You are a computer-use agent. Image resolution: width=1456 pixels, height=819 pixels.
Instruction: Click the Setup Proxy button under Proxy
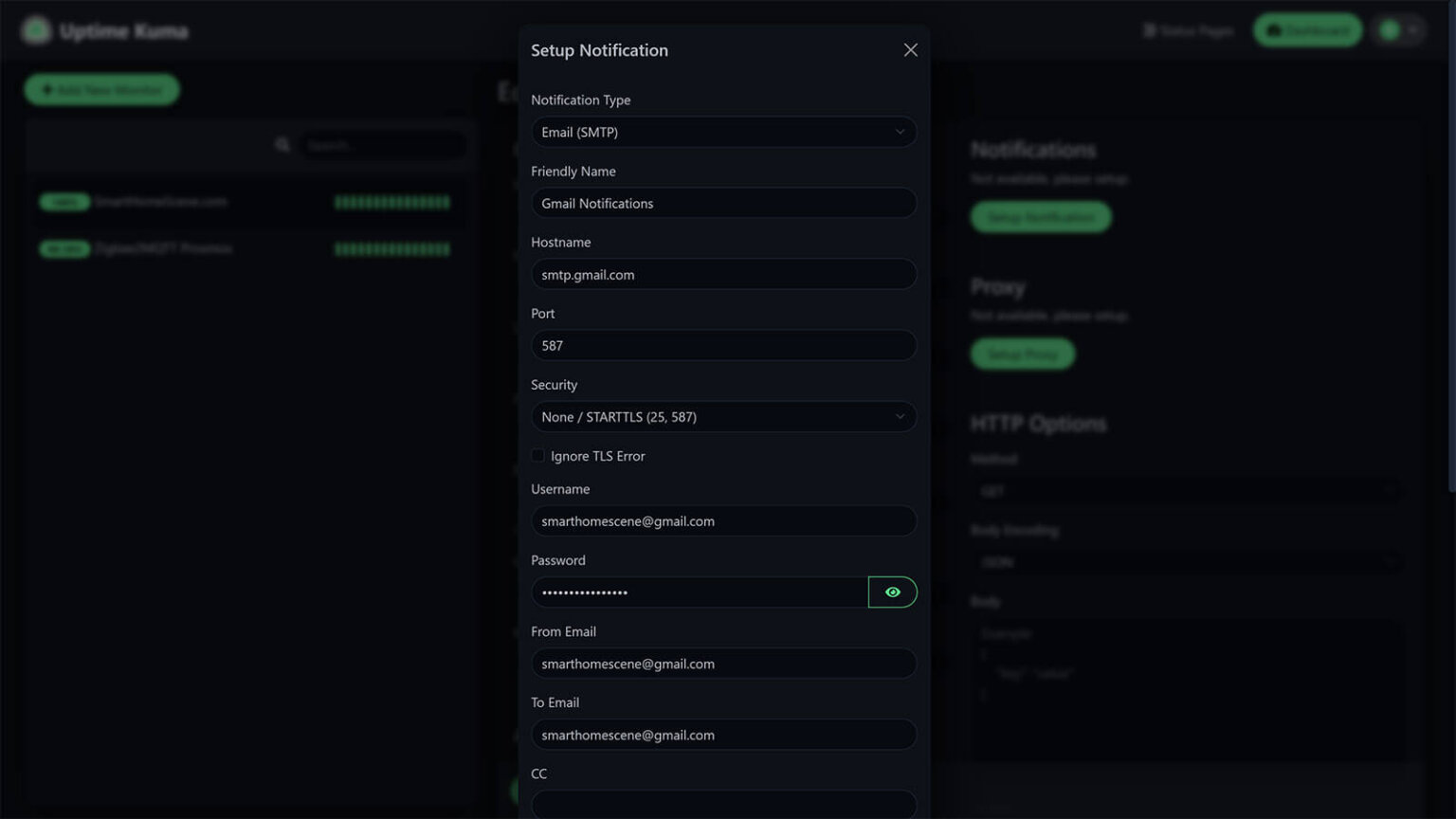click(1022, 354)
